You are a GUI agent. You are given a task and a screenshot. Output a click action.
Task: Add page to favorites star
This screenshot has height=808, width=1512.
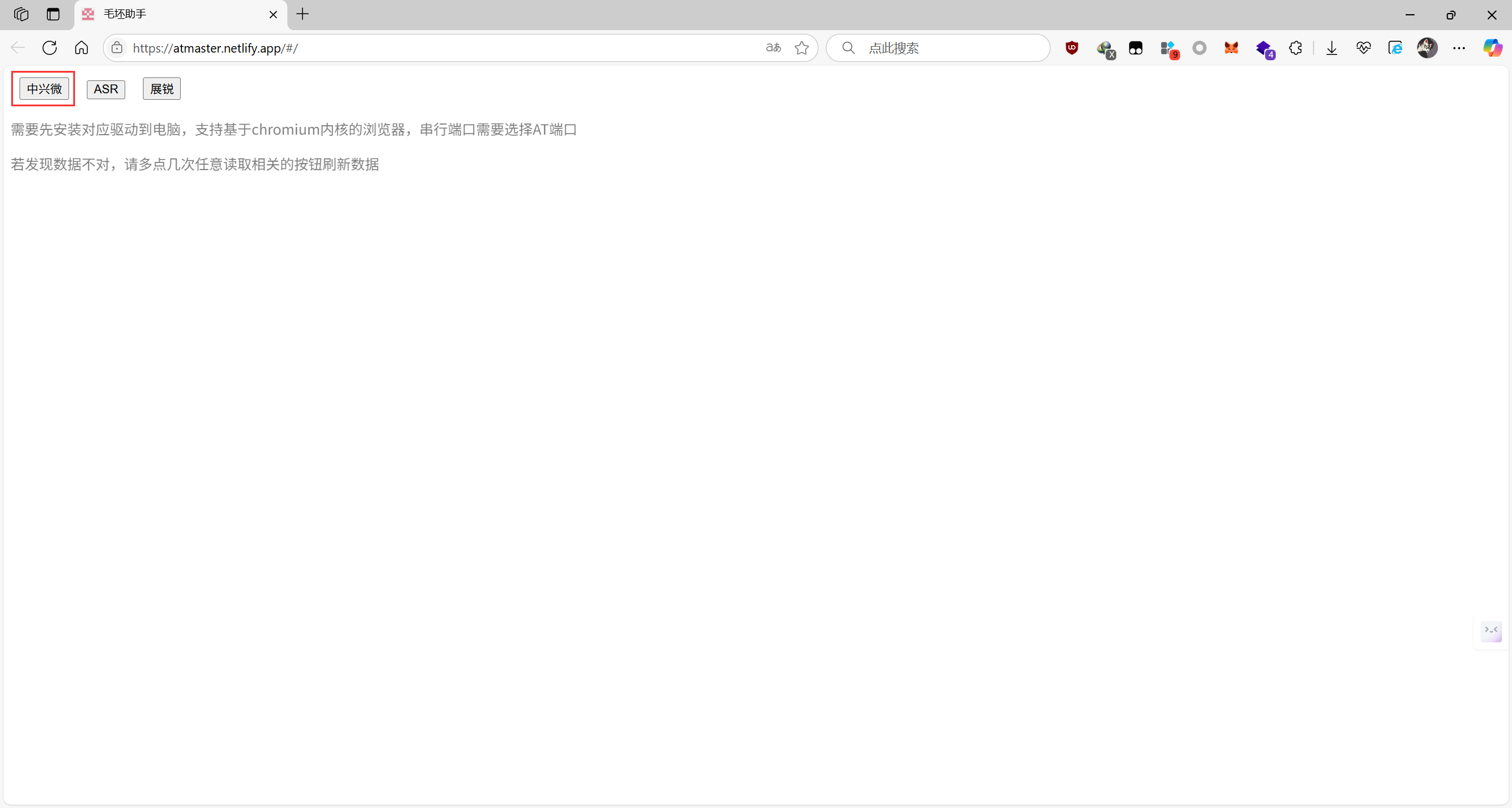click(801, 48)
